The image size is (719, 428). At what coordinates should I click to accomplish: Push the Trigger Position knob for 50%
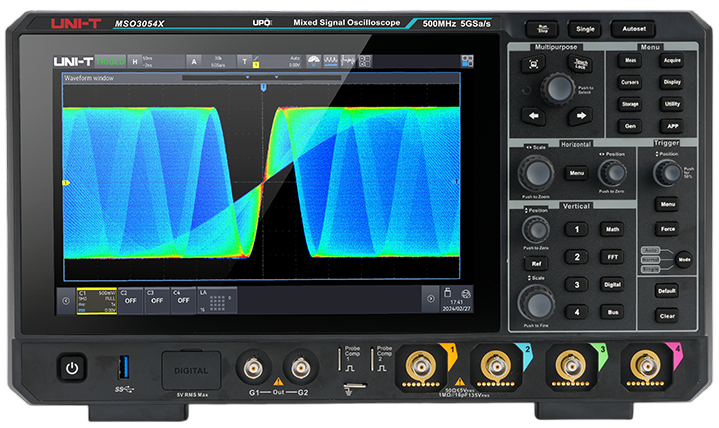point(667,173)
